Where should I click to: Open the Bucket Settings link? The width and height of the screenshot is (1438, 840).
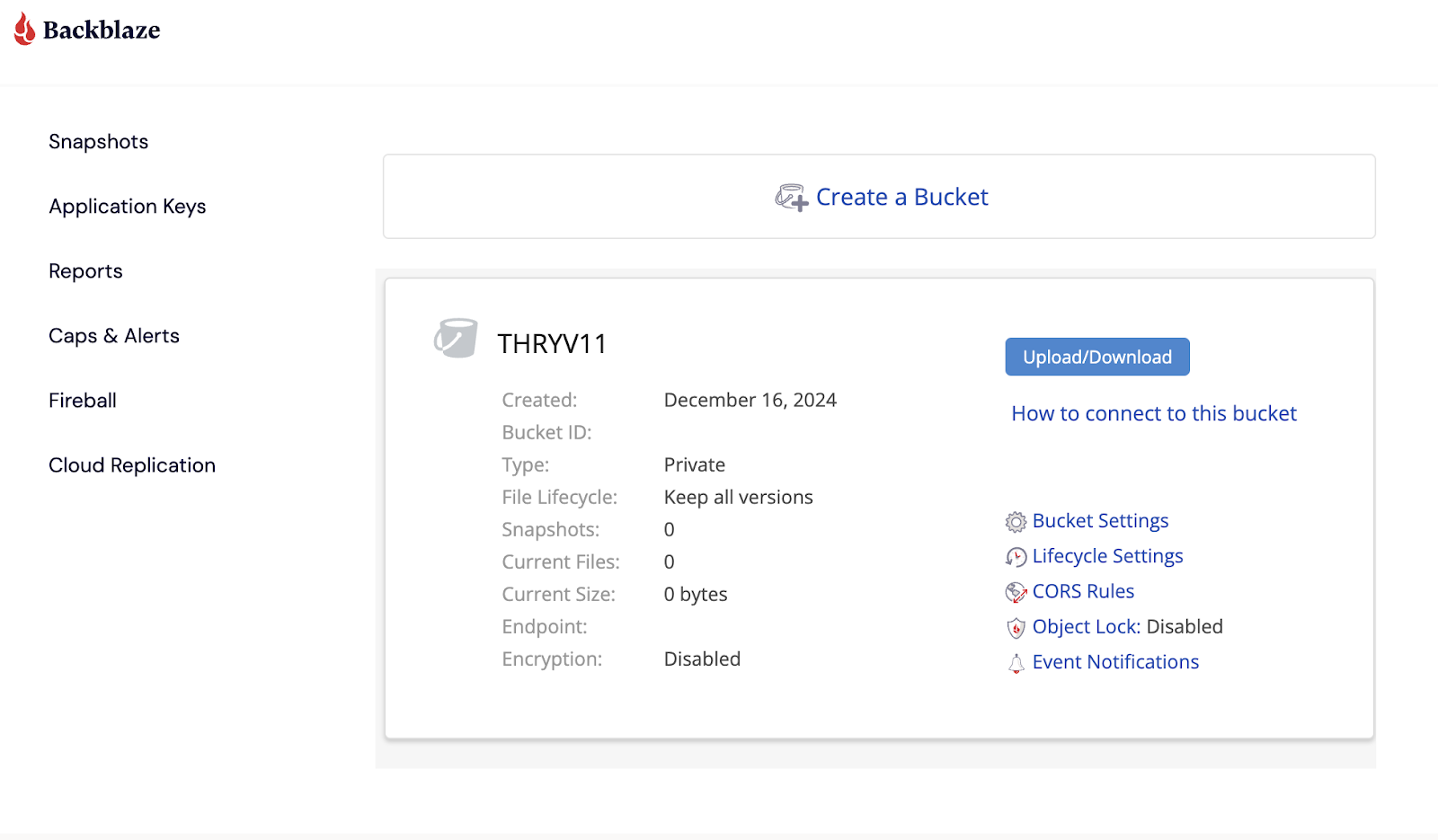[1100, 521]
